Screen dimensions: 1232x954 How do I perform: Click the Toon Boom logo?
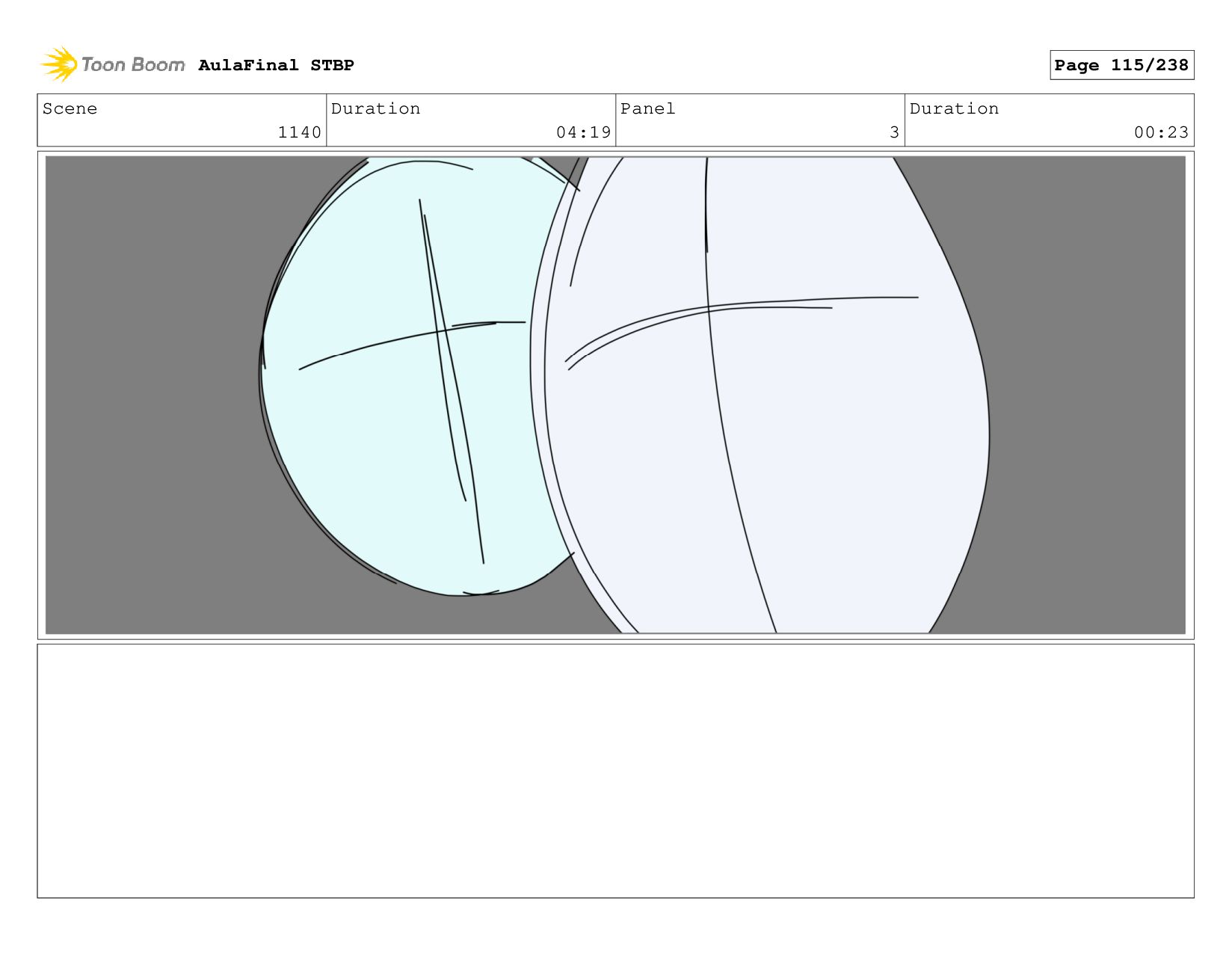pyautogui.click(x=112, y=64)
